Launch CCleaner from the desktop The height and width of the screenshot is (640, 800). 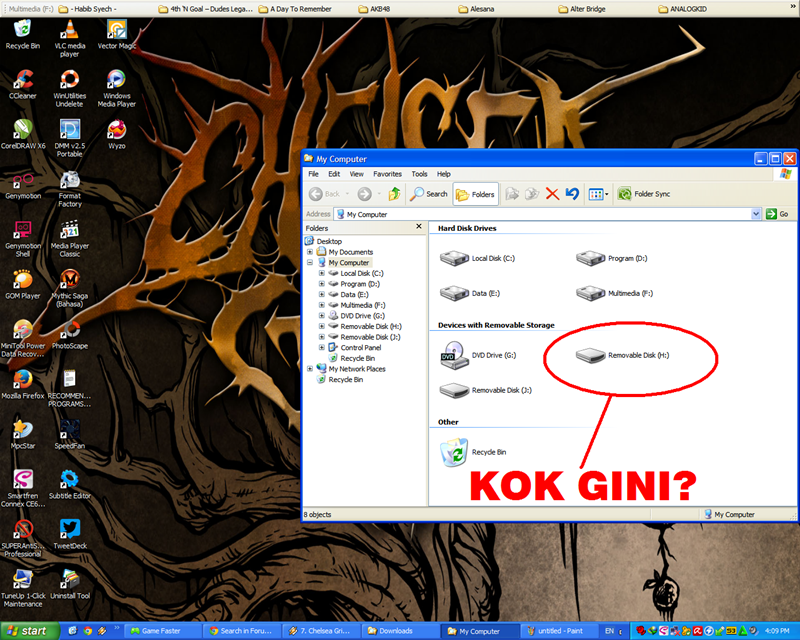[22, 84]
